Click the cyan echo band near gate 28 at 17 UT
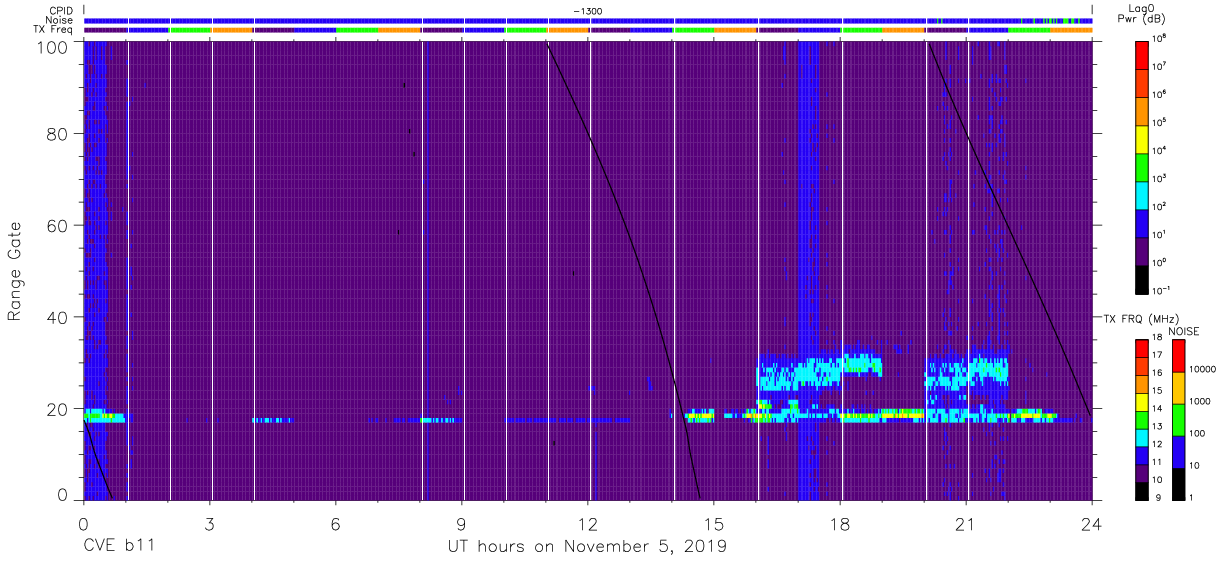Viewport: 1228px width, 567px height. (x=797, y=375)
